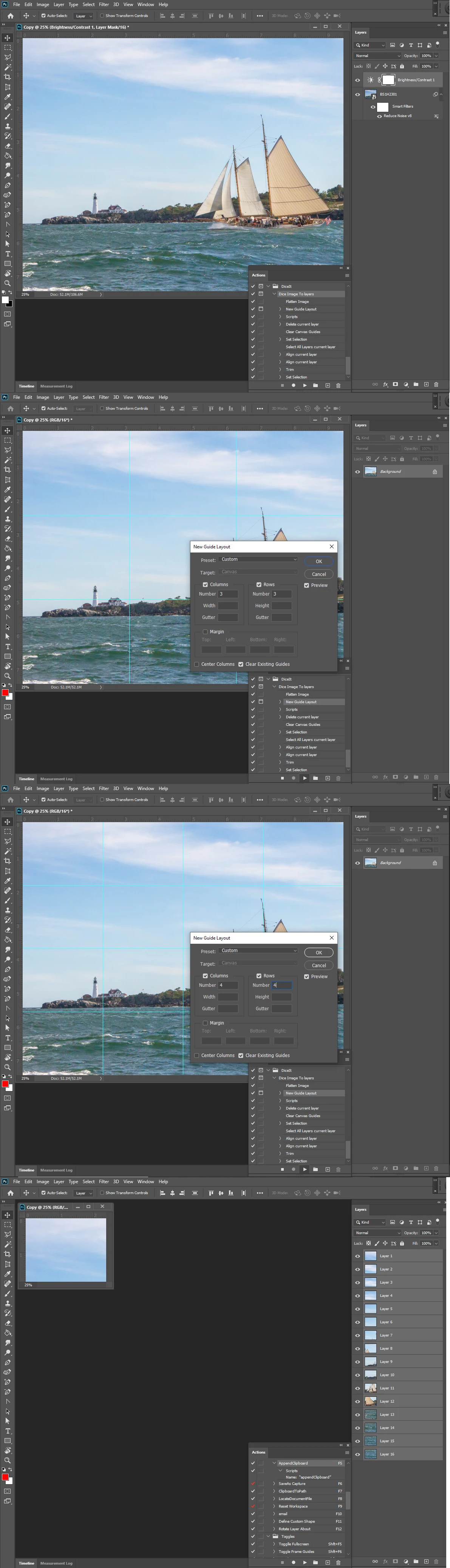Screen dimensions: 450x1568
Task: Open Preset dropdown in the 4-column guide dialog
Action: click(258, 950)
